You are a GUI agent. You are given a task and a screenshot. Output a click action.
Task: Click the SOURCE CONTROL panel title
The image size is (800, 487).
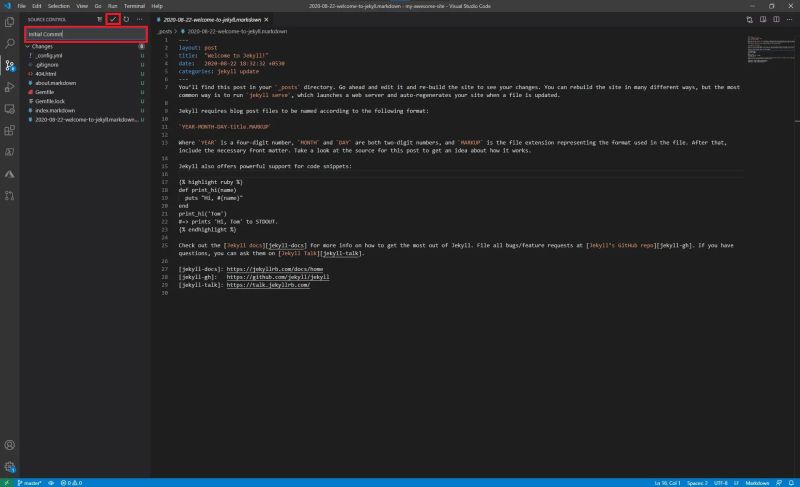[x=46, y=19]
